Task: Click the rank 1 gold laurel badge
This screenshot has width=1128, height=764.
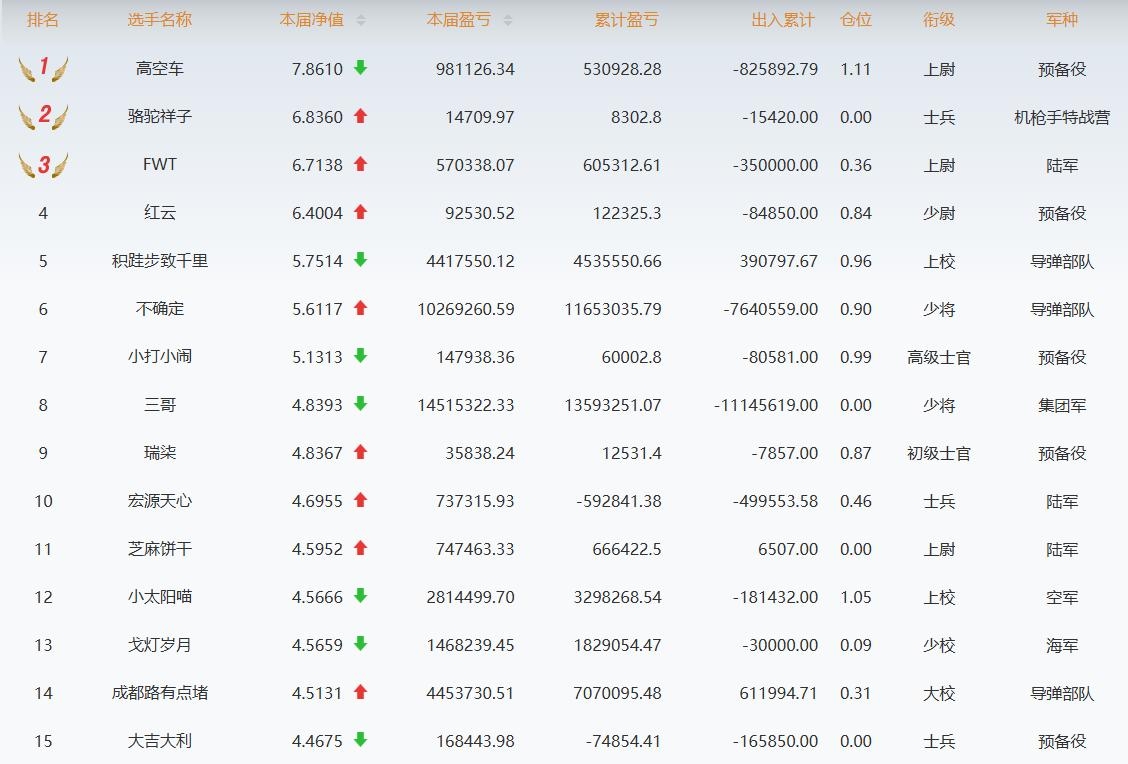Action: (x=43, y=69)
